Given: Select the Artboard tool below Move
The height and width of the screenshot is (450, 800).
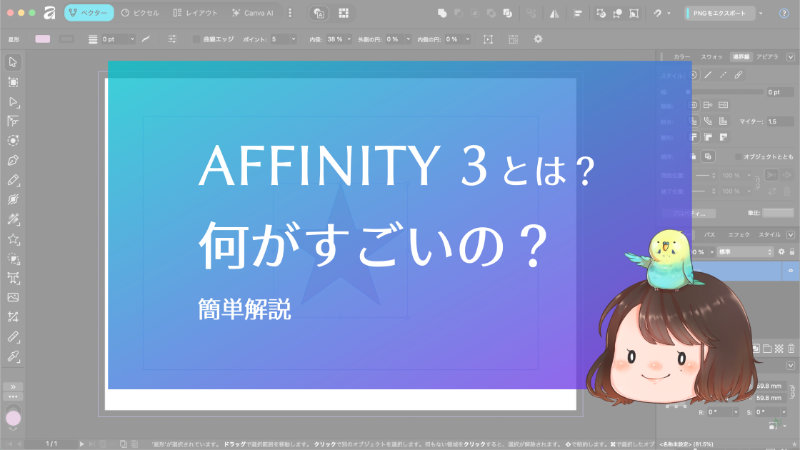Looking at the screenshot, I should tap(13, 82).
